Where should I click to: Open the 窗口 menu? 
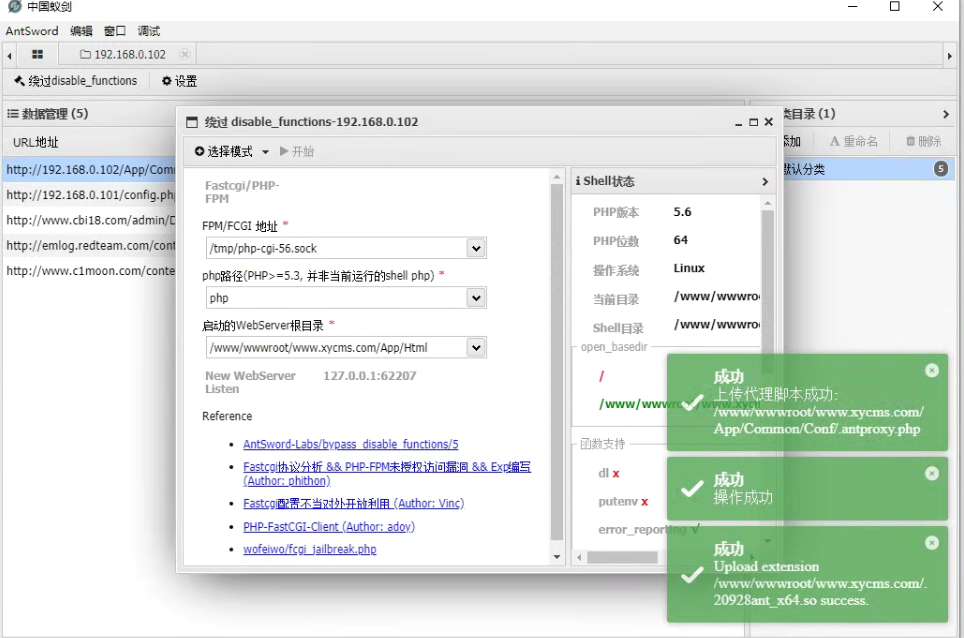tap(114, 31)
